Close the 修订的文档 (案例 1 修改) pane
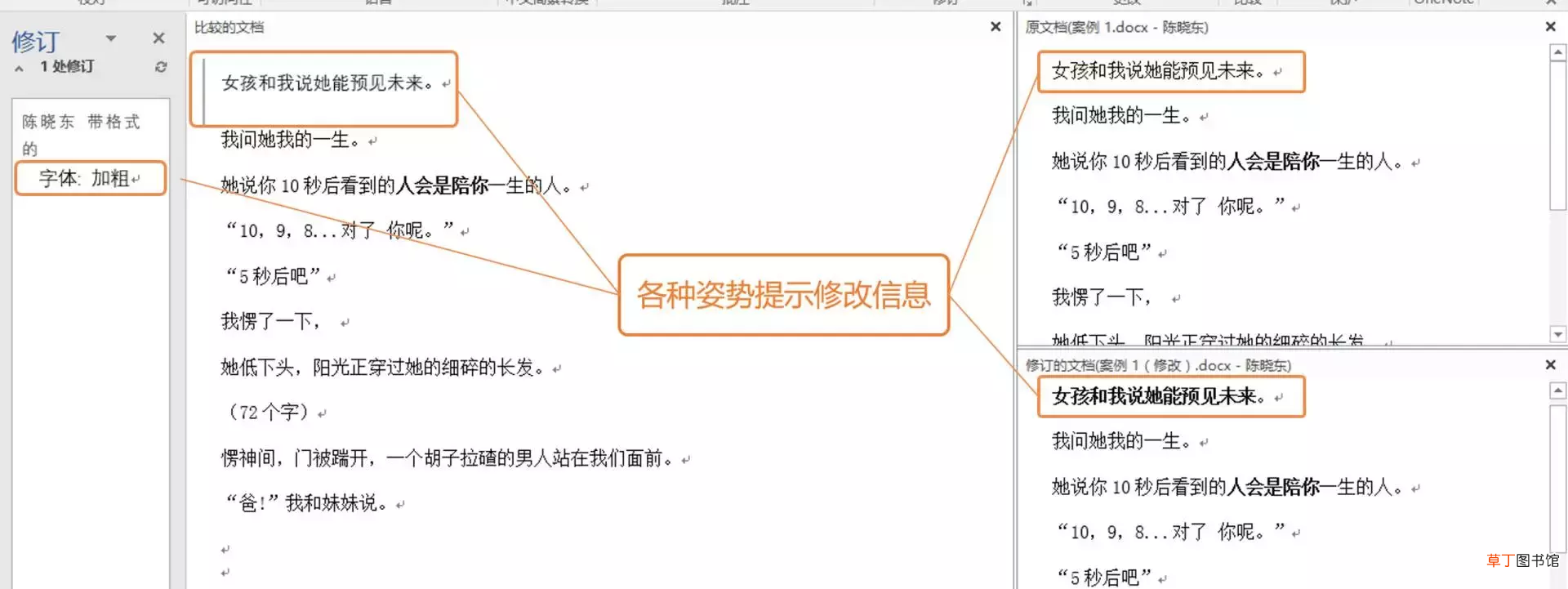 tap(1551, 365)
